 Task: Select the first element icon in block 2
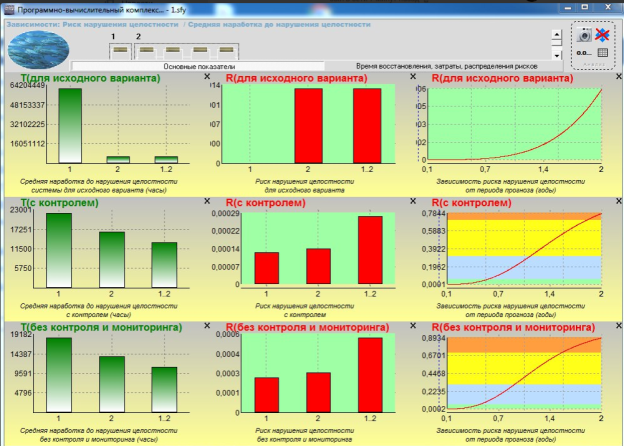pyautogui.click(x=146, y=50)
